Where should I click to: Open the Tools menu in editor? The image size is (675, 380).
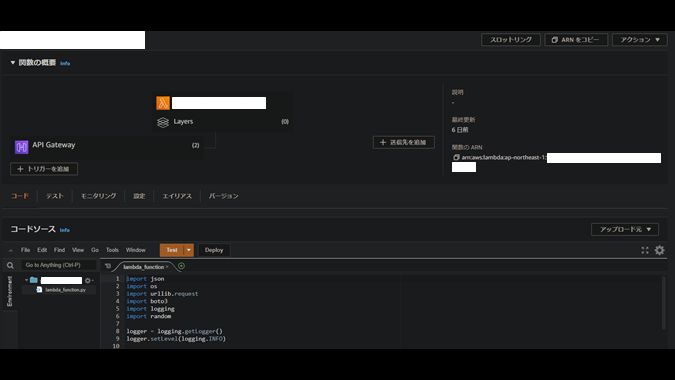pyautogui.click(x=112, y=250)
